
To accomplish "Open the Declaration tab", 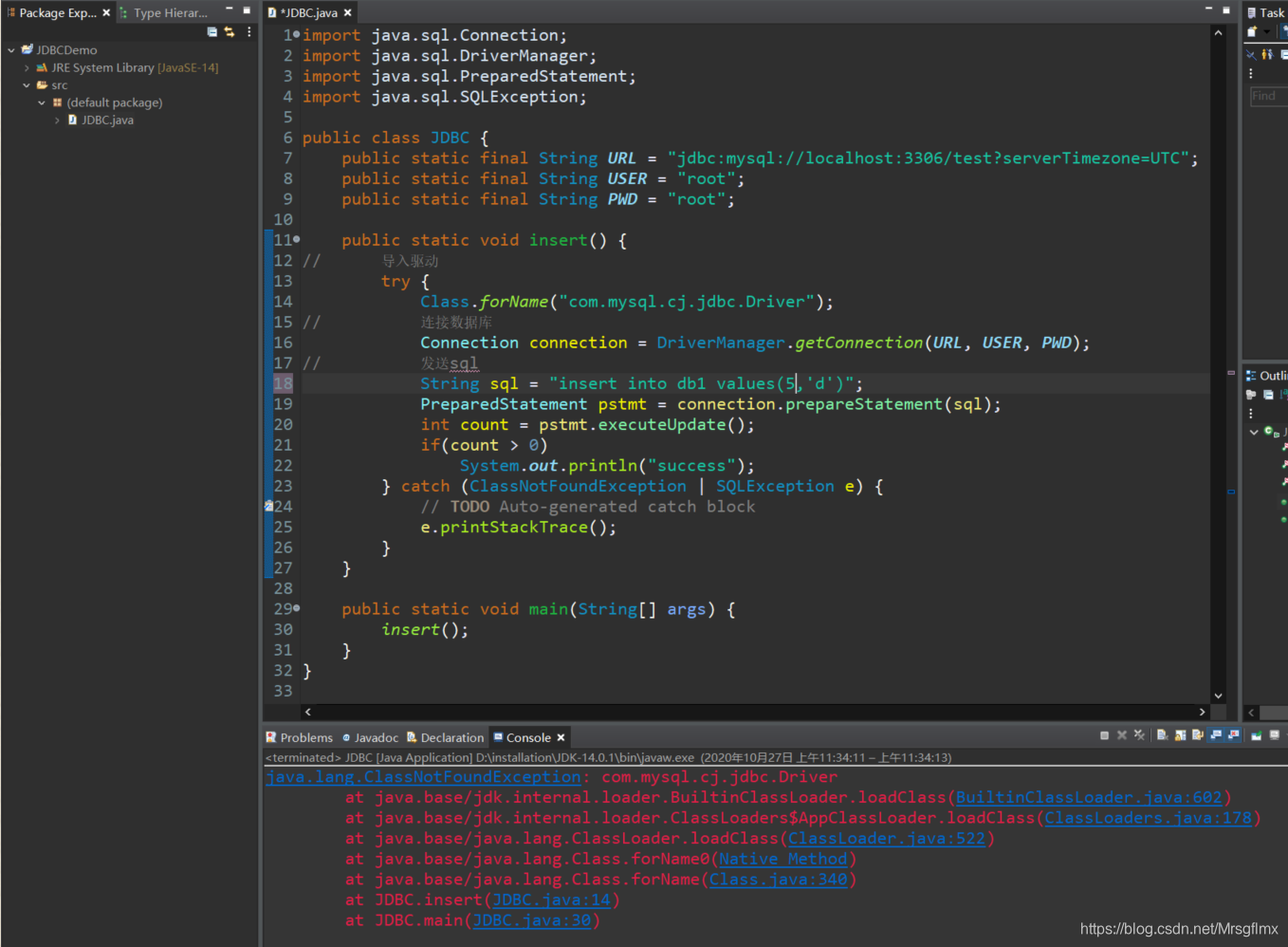I will point(445,737).
